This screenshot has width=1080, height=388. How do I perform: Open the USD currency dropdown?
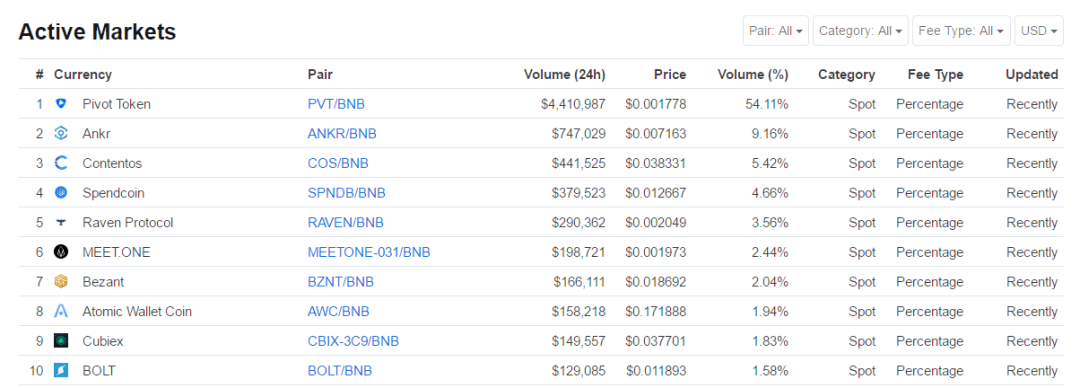[1039, 31]
